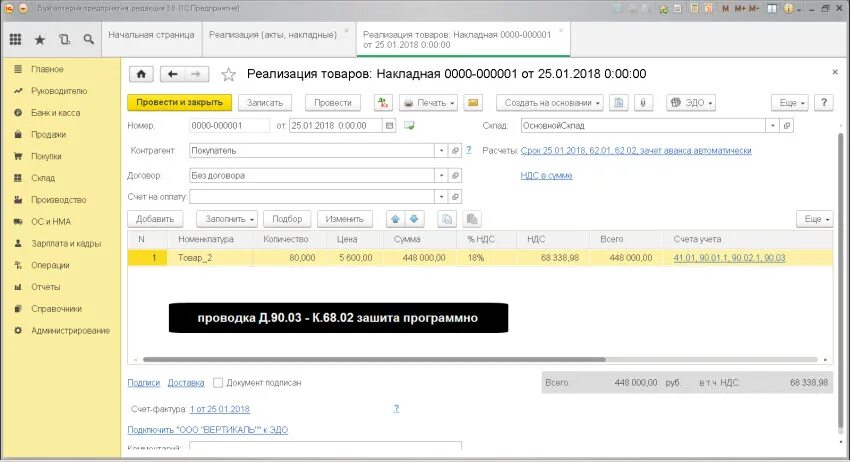The height and width of the screenshot is (462, 850).
Task: Open the document report icon next to Создать на основании
Action: [x=619, y=102]
